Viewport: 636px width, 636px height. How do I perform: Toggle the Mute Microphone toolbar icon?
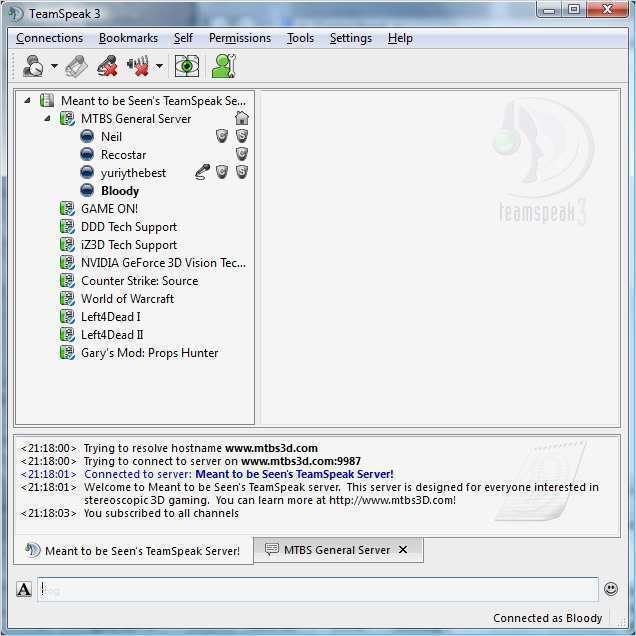(107, 66)
